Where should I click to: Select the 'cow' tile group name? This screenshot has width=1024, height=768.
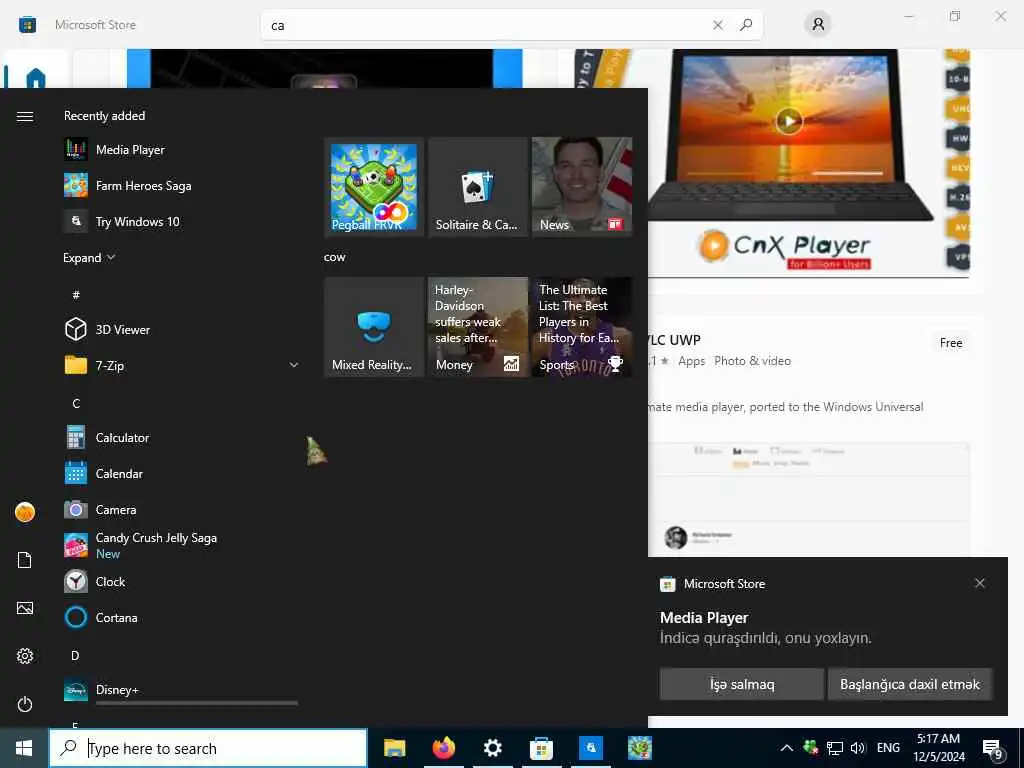[334, 257]
